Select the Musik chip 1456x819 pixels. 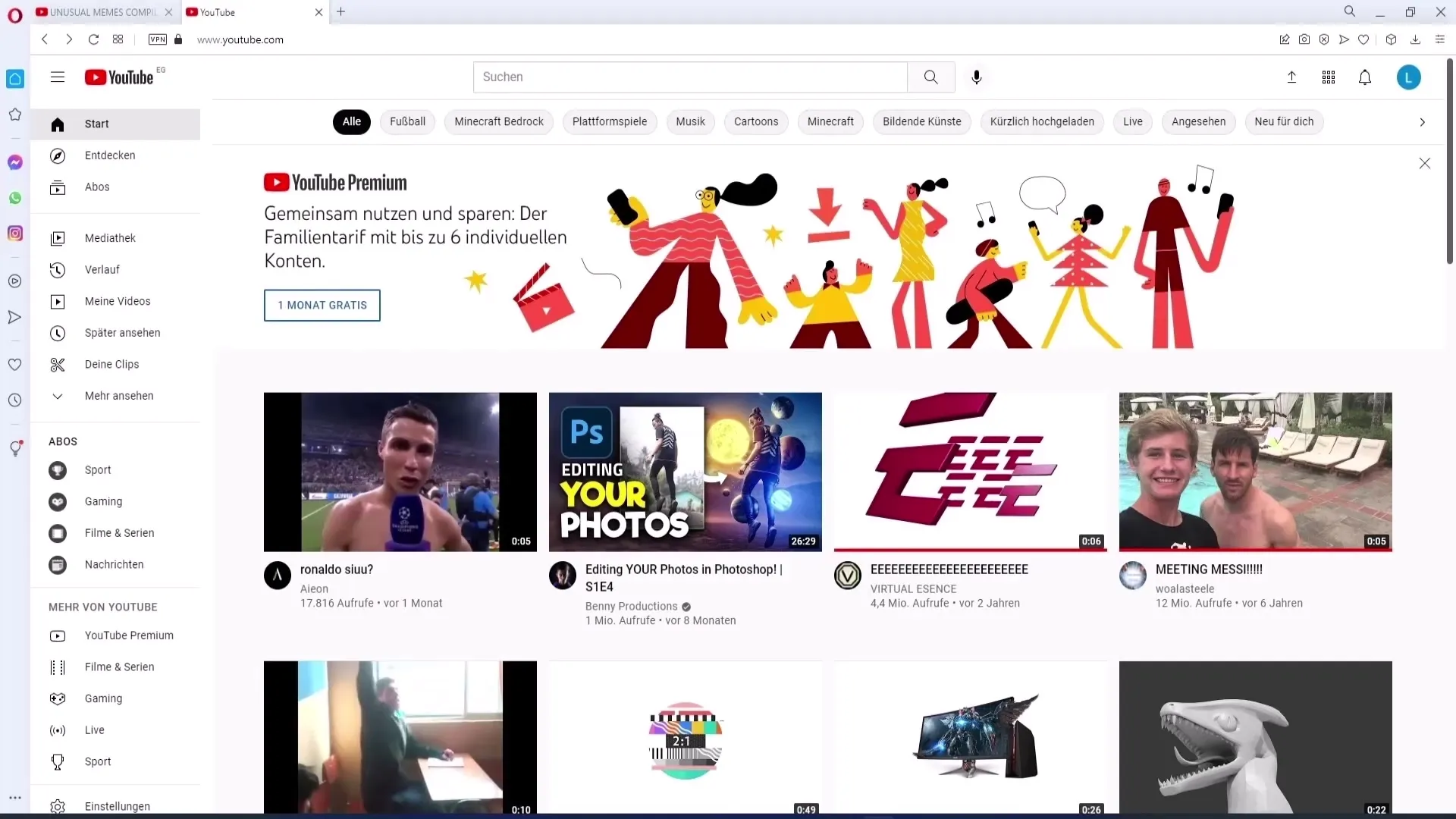tap(691, 121)
